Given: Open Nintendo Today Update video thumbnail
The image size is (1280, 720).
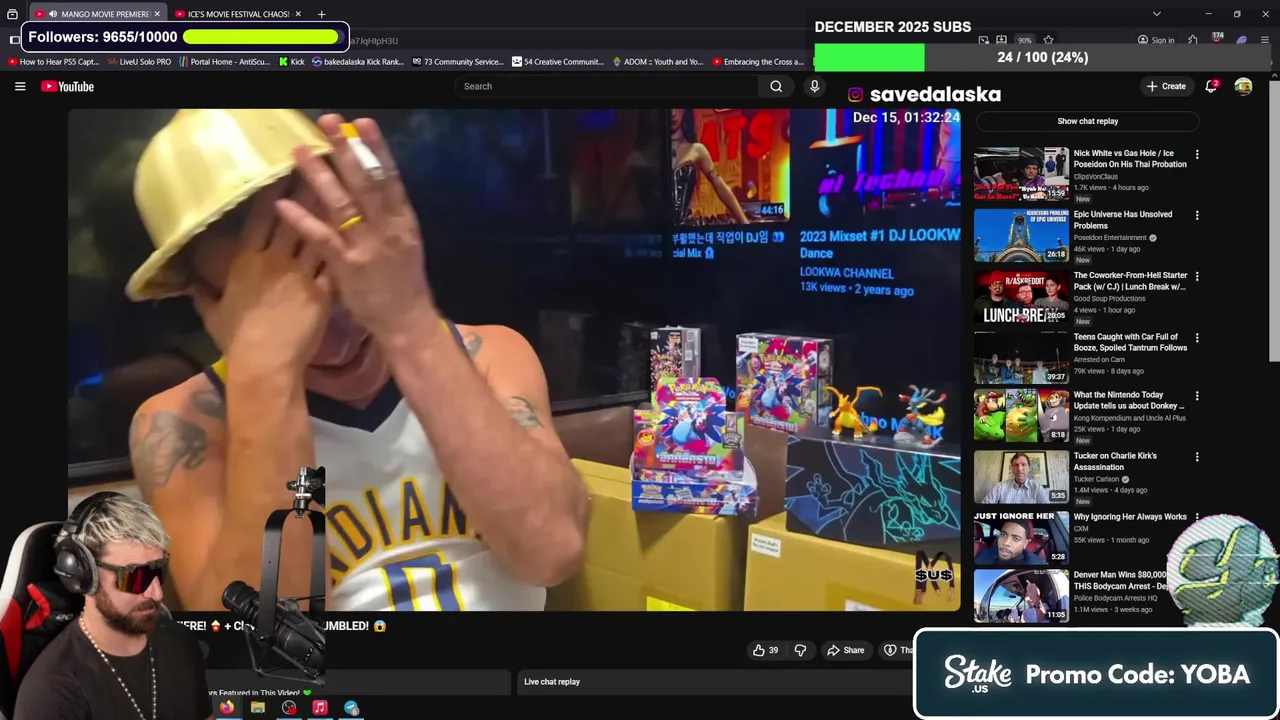Looking at the screenshot, I should pyautogui.click(x=1021, y=415).
